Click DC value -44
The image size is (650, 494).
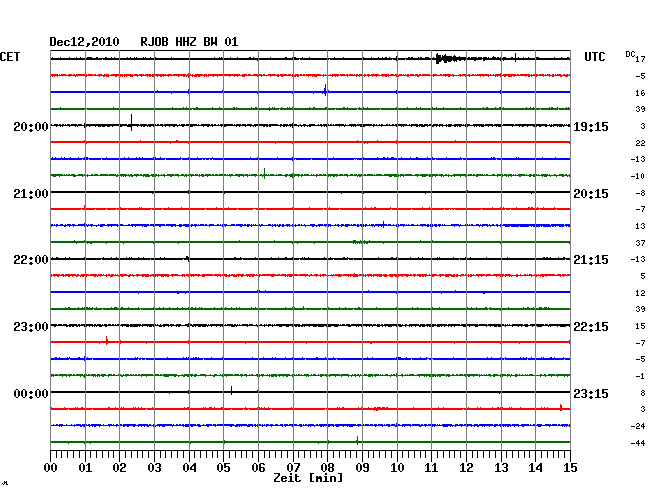[638, 443]
